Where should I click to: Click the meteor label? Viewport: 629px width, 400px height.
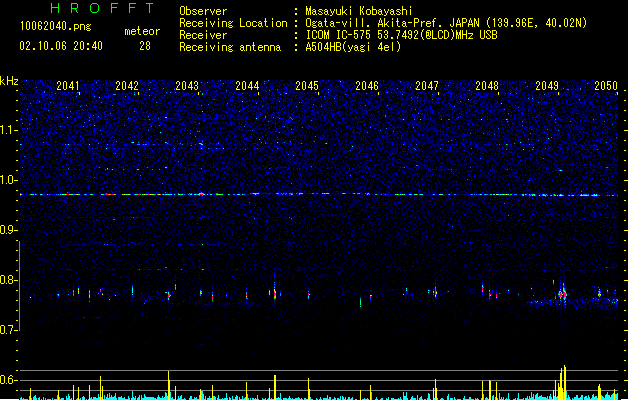point(142,31)
